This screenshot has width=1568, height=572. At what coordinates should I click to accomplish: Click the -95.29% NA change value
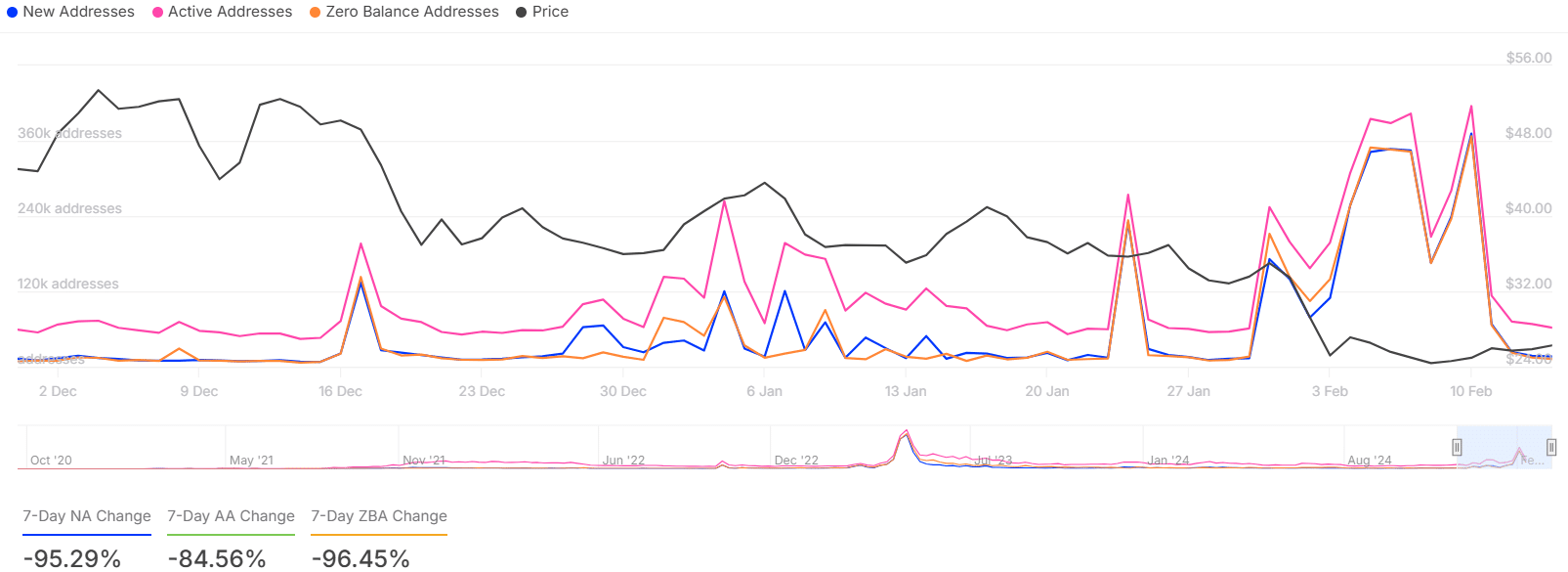72,558
